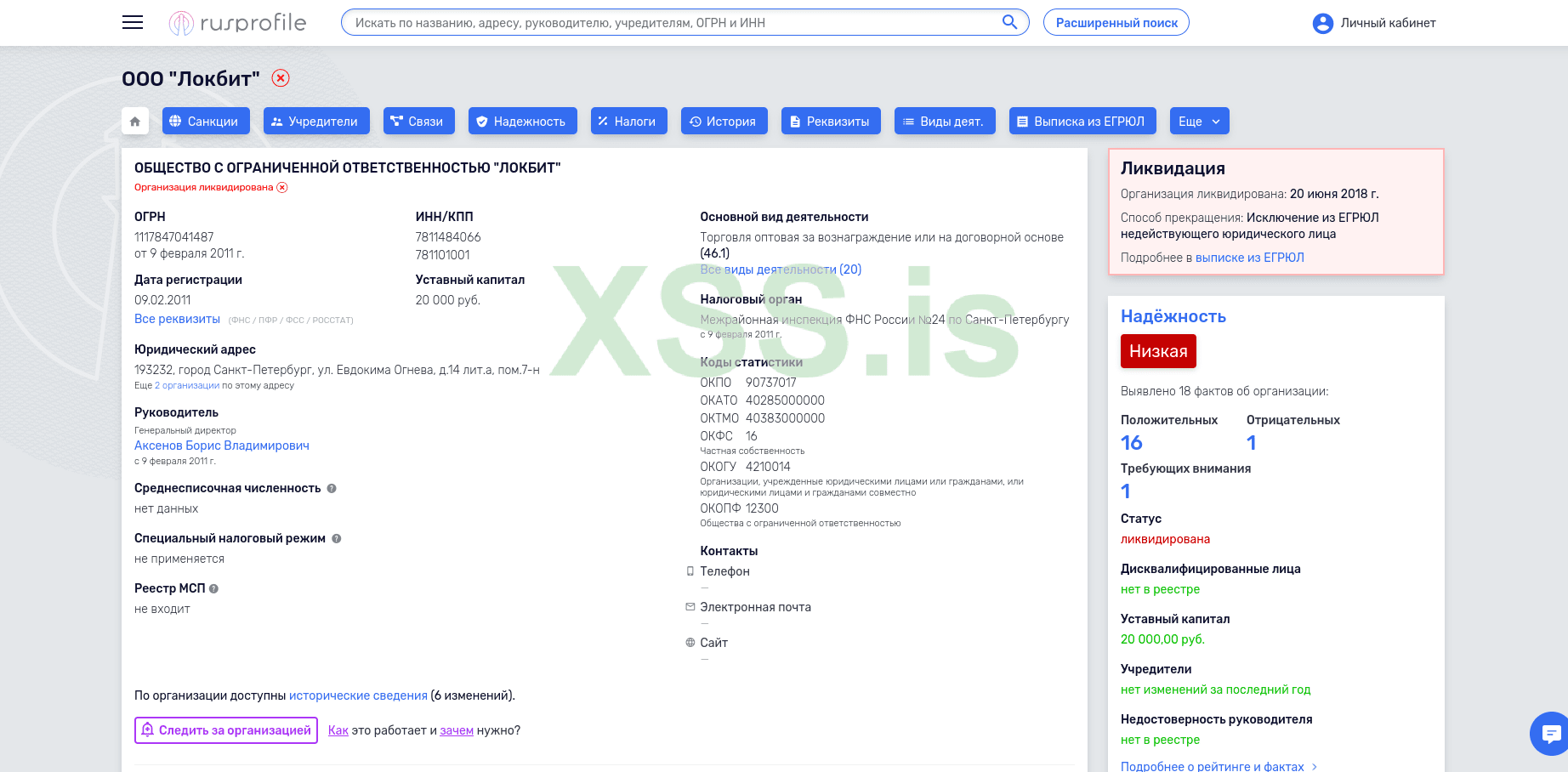Open the hamburger navigation menu
The height and width of the screenshot is (772, 1568).
pos(132,22)
